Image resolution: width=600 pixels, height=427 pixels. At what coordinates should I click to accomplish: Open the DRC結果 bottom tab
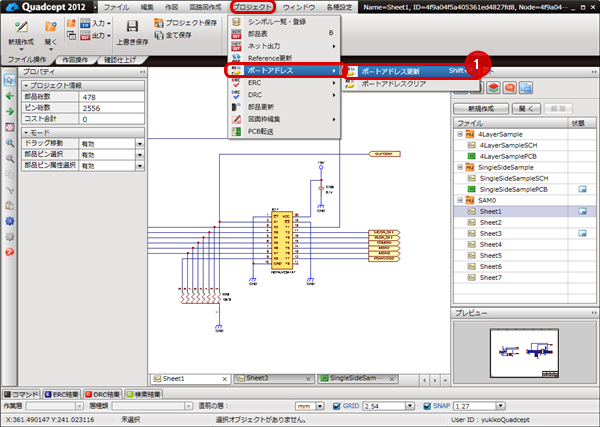(102, 394)
